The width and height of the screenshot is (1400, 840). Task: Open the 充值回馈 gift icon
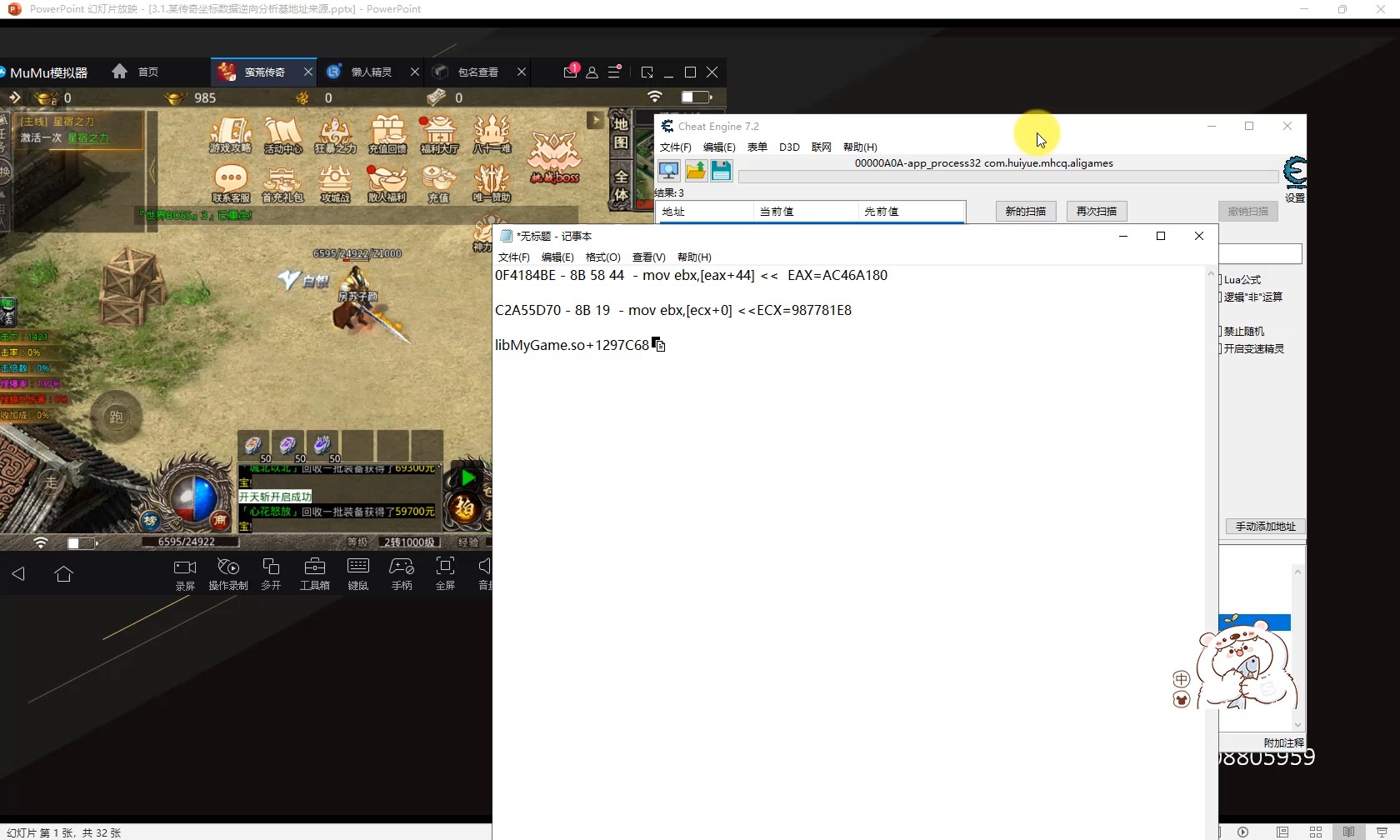coord(387,136)
